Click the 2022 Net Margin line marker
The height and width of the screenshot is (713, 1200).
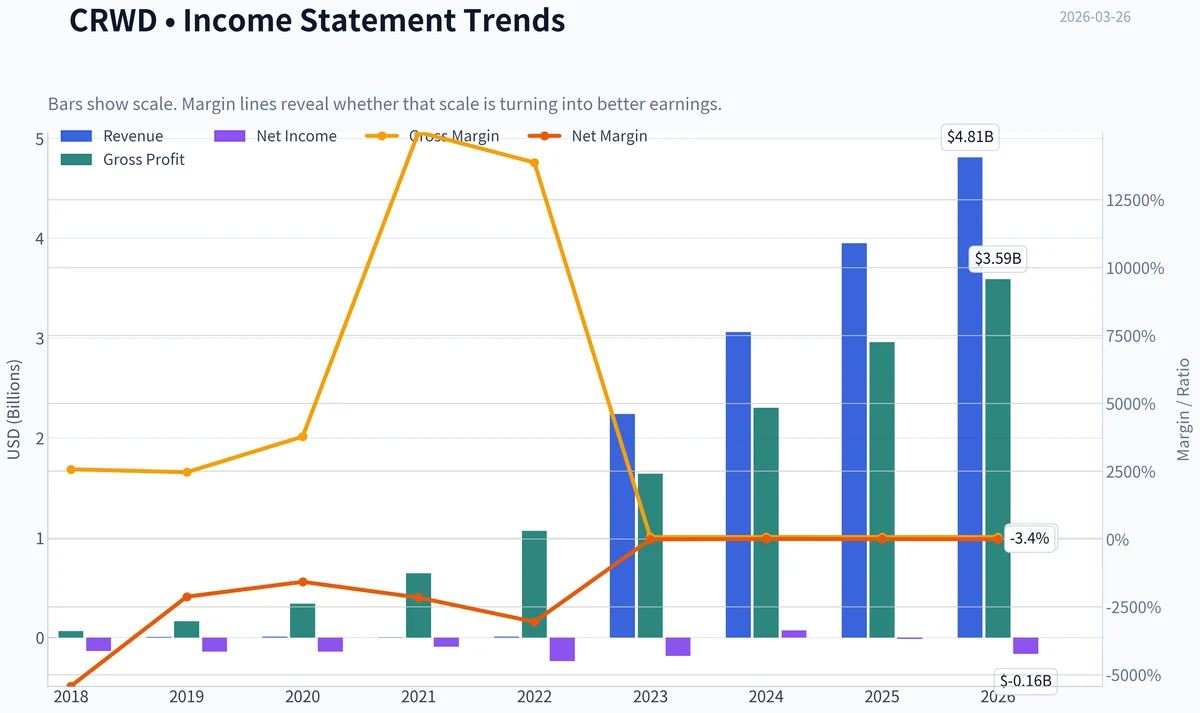pyautogui.click(x=534, y=622)
